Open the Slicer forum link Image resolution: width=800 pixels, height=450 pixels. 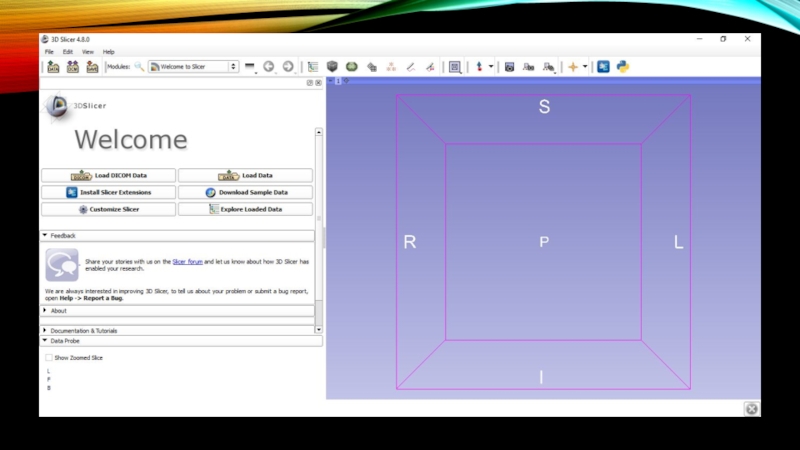pos(187,261)
